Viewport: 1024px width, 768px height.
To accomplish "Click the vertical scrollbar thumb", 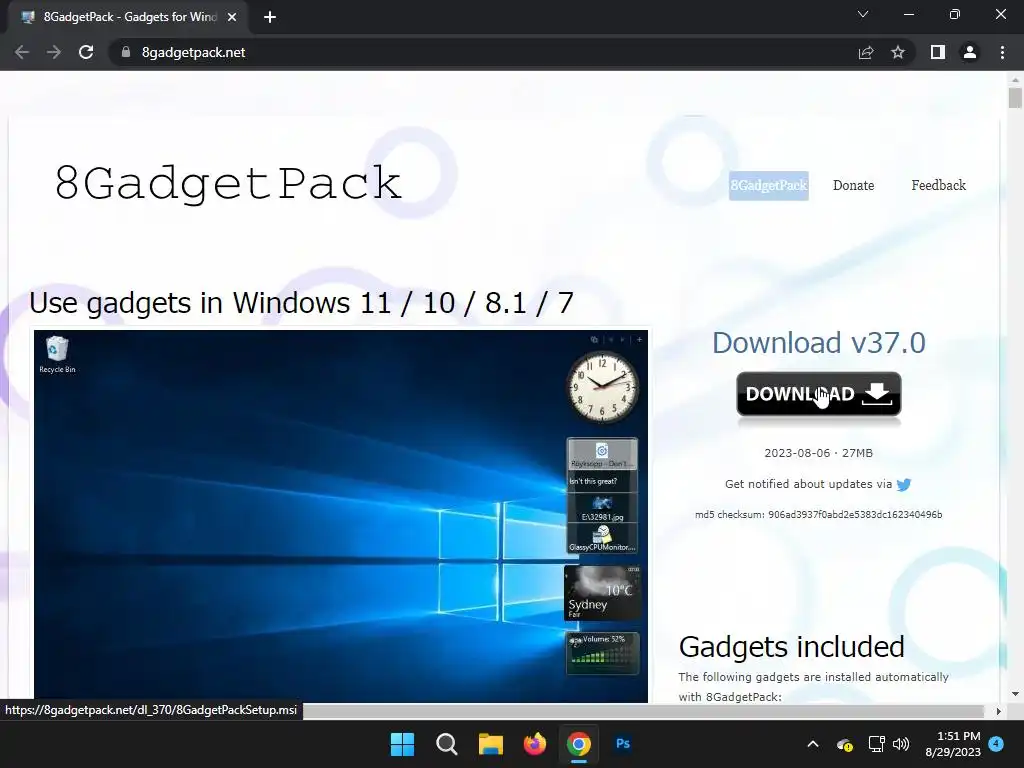I will click(1015, 97).
